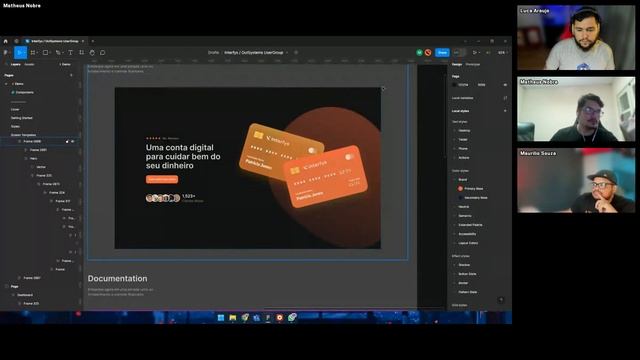Open the Figma taskbar icon
The height and width of the screenshot is (360, 640).
pyautogui.click(x=268, y=318)
